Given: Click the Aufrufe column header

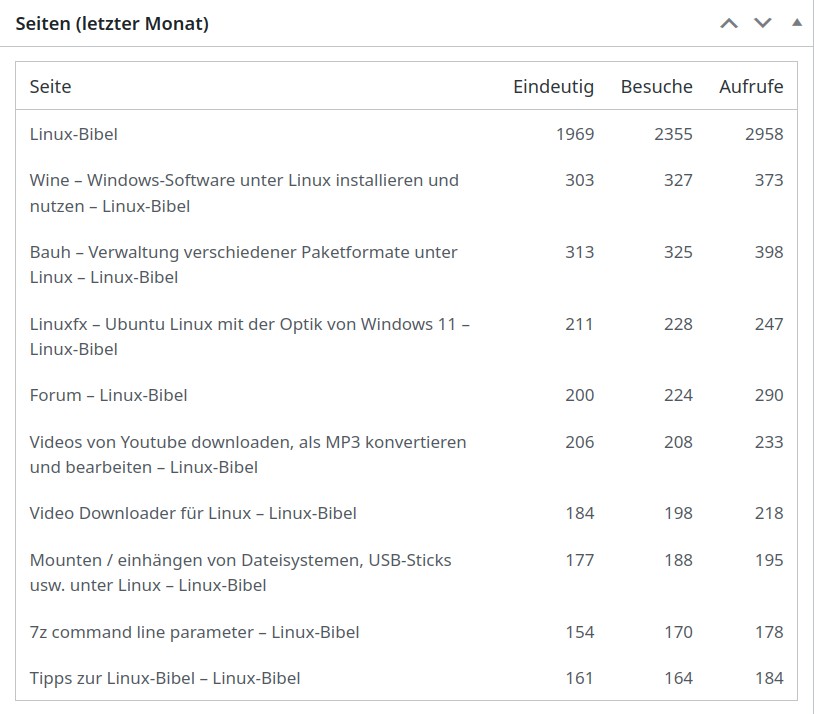Looking at the screenshot, I should click(x=751, y=87).
